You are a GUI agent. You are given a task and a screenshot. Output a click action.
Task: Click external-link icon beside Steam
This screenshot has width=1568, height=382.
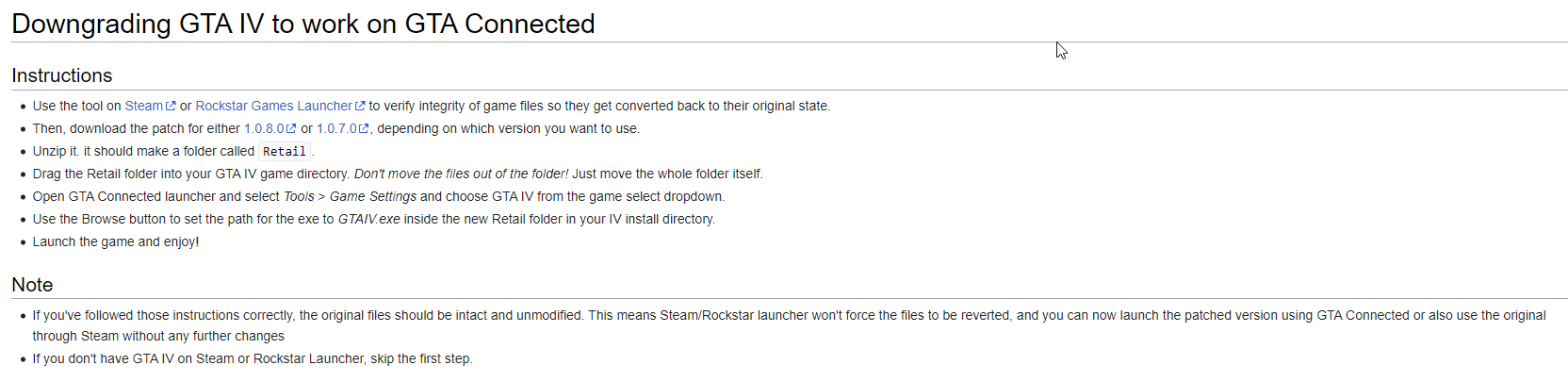[171, 106]
